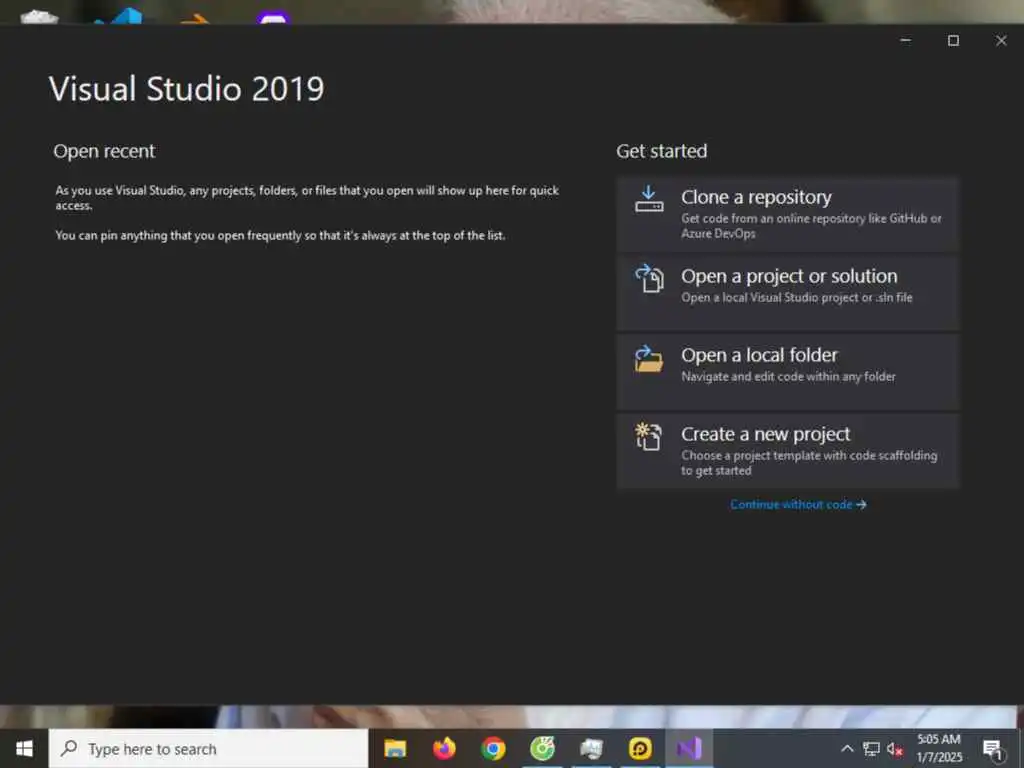Open the yellow rounded-square app on taskbar
The width and height of the screenshot is (1024, 768).
[x=640, y=748]
